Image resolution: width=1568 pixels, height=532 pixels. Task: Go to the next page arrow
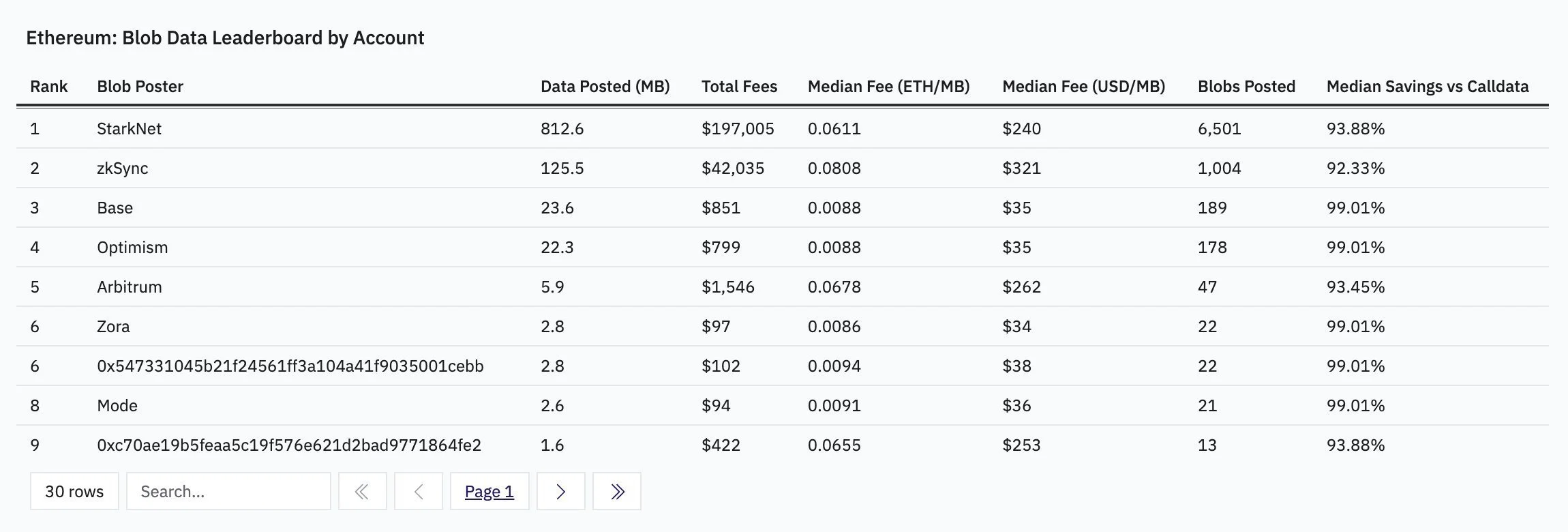pos(560,491)
